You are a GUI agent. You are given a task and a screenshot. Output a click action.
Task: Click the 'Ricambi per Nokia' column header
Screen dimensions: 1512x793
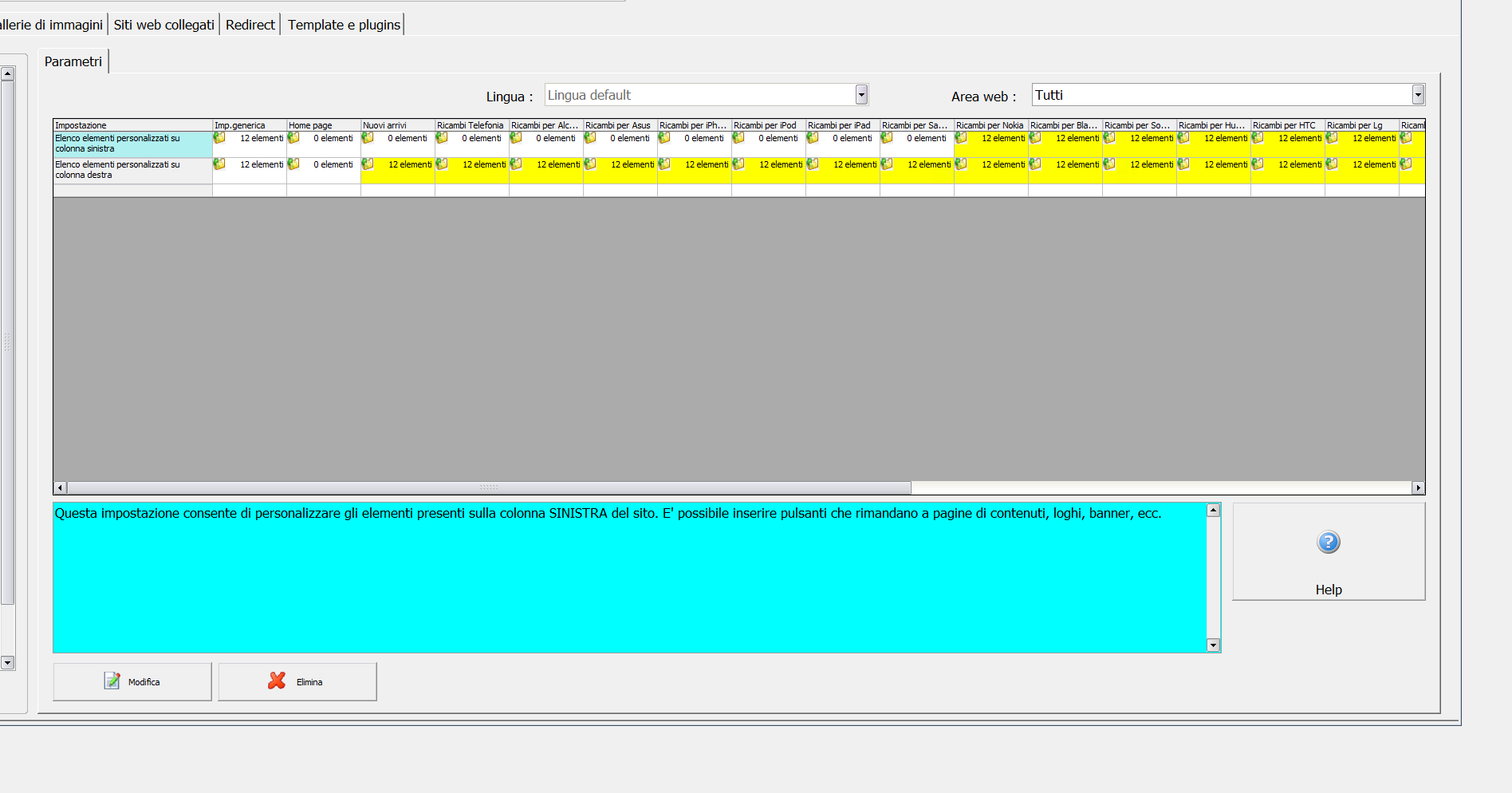click(991, 125)
